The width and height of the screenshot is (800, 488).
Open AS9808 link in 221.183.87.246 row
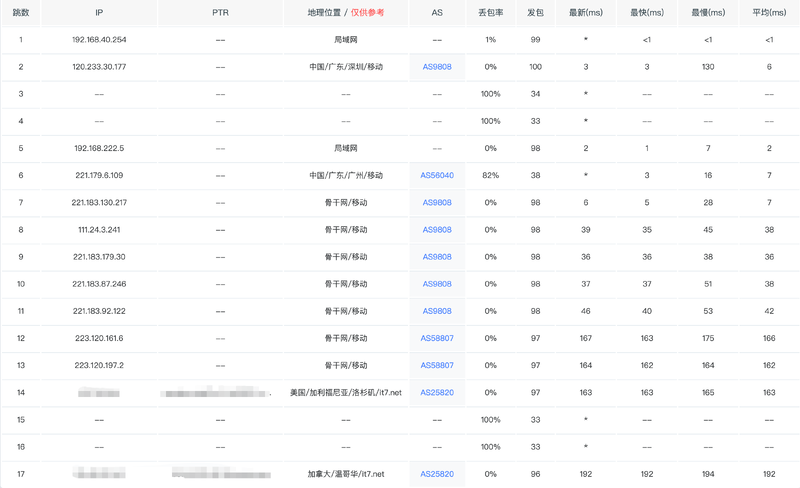437,284
